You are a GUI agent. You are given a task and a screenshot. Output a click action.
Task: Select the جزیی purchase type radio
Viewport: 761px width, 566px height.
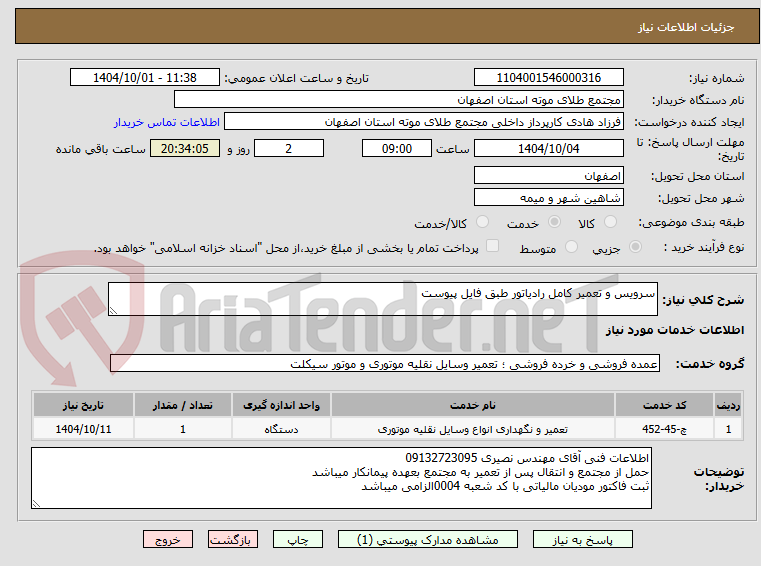coord(635,247)
